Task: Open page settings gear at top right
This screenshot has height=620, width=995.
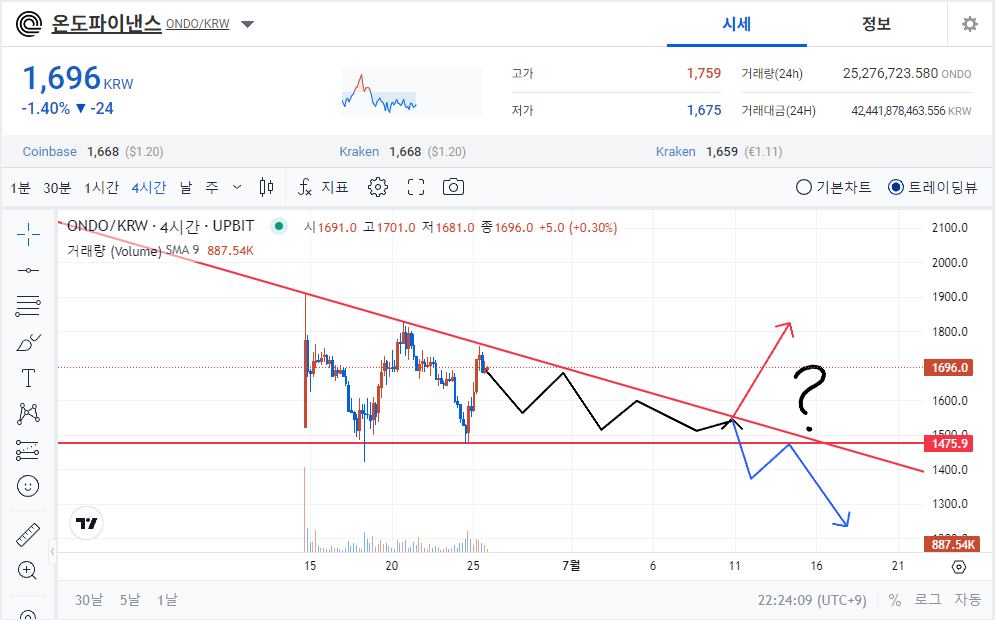Action: click(970, 24)
